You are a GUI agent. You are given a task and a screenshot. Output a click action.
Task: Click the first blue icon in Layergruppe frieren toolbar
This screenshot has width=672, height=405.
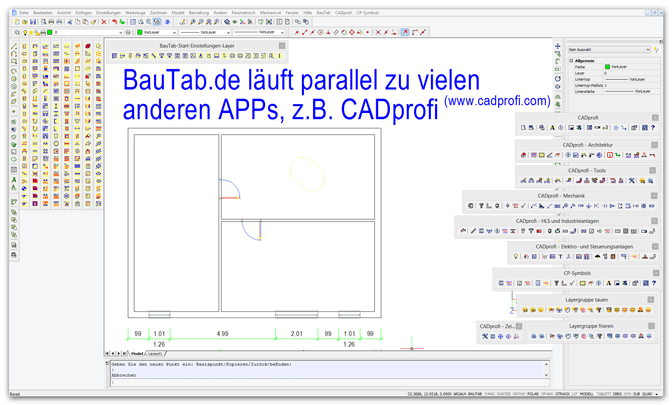click(534, 336)
